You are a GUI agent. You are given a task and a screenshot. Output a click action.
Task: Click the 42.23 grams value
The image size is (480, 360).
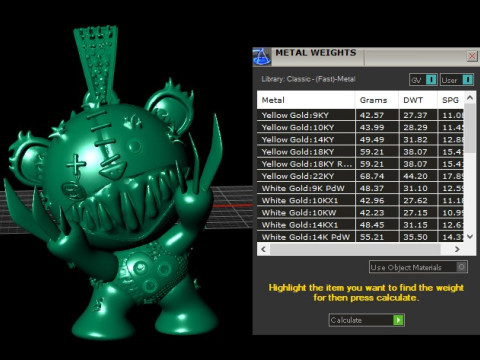(x=372, y=213)
